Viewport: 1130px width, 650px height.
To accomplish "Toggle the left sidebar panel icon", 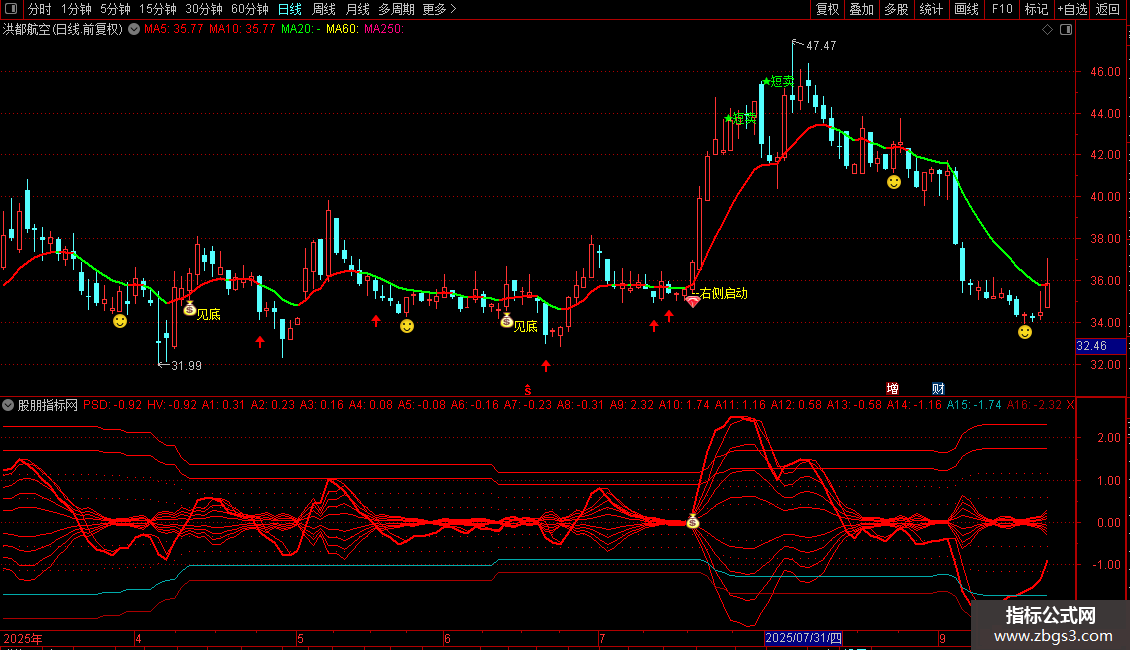I will point(11,9).
